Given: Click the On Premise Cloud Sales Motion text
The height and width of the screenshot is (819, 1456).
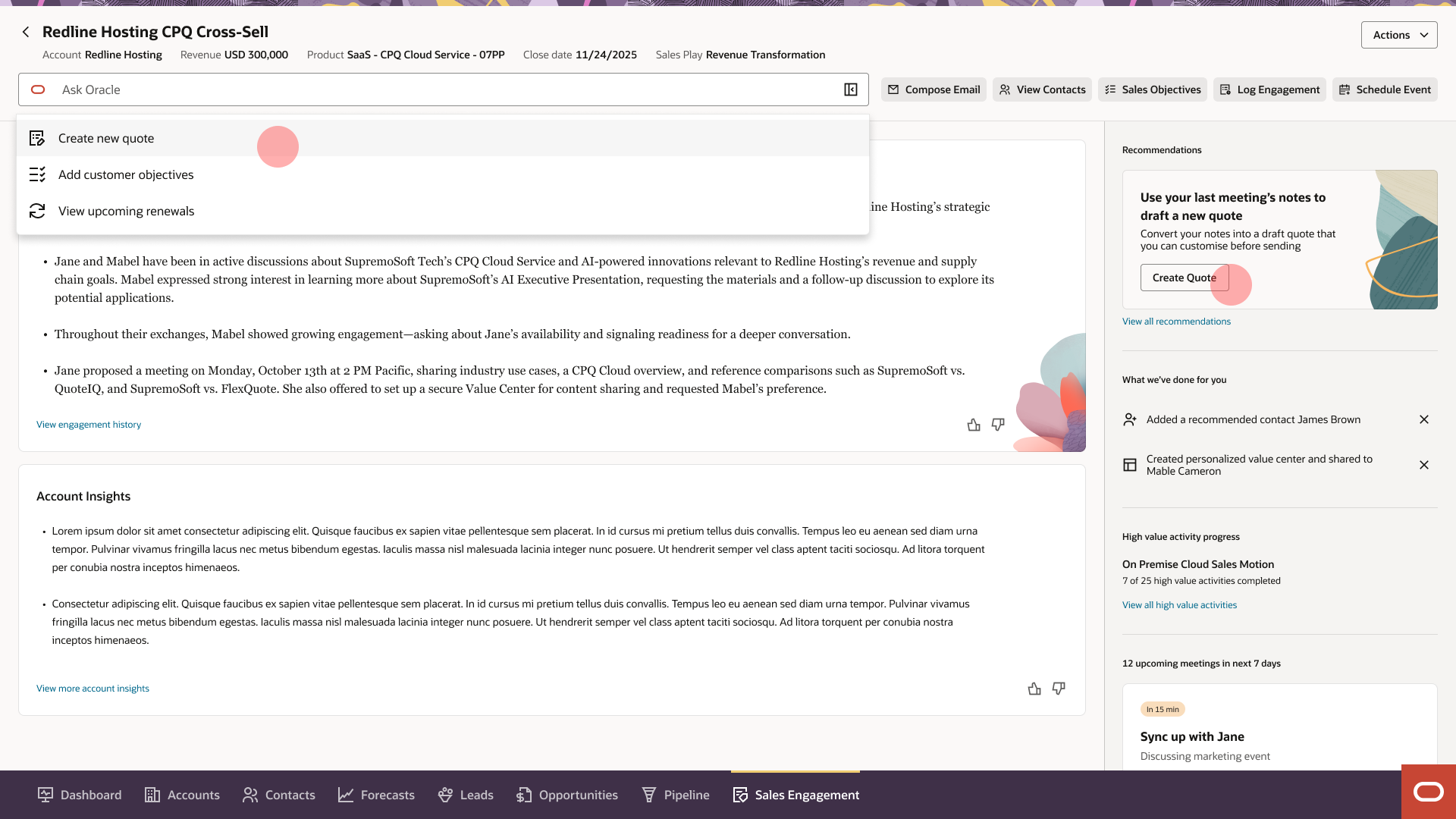Looking at the screenshot, I should pyautogui.click(x=1198, y=564).
